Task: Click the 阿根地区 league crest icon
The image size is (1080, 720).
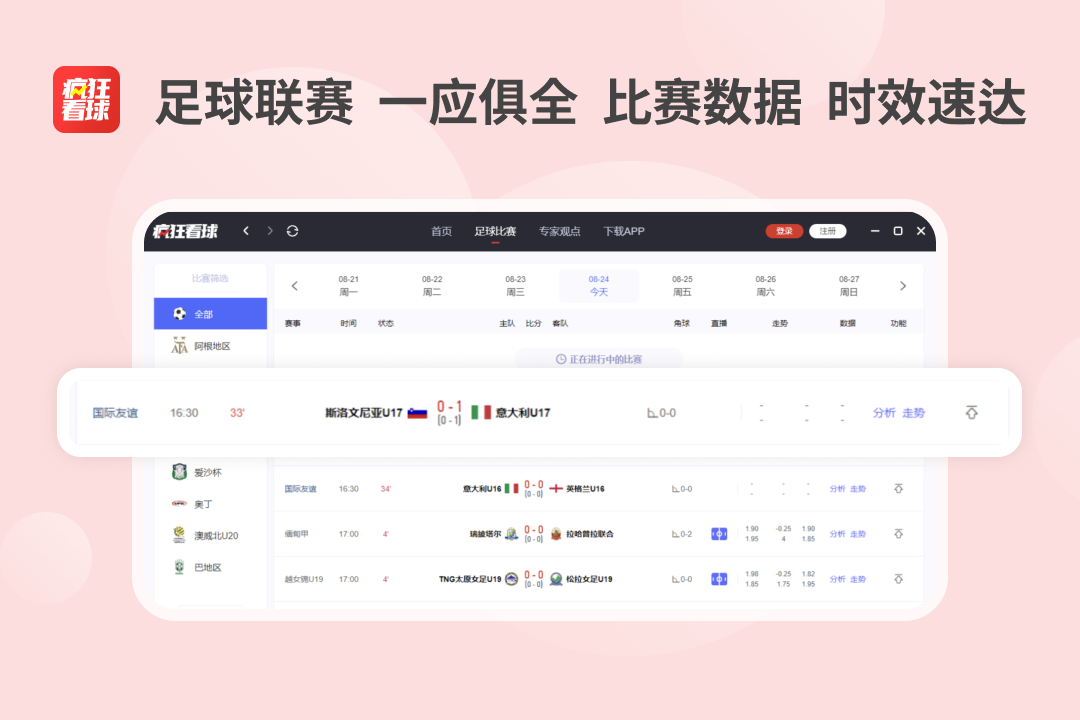Action: tap(178, 347)
